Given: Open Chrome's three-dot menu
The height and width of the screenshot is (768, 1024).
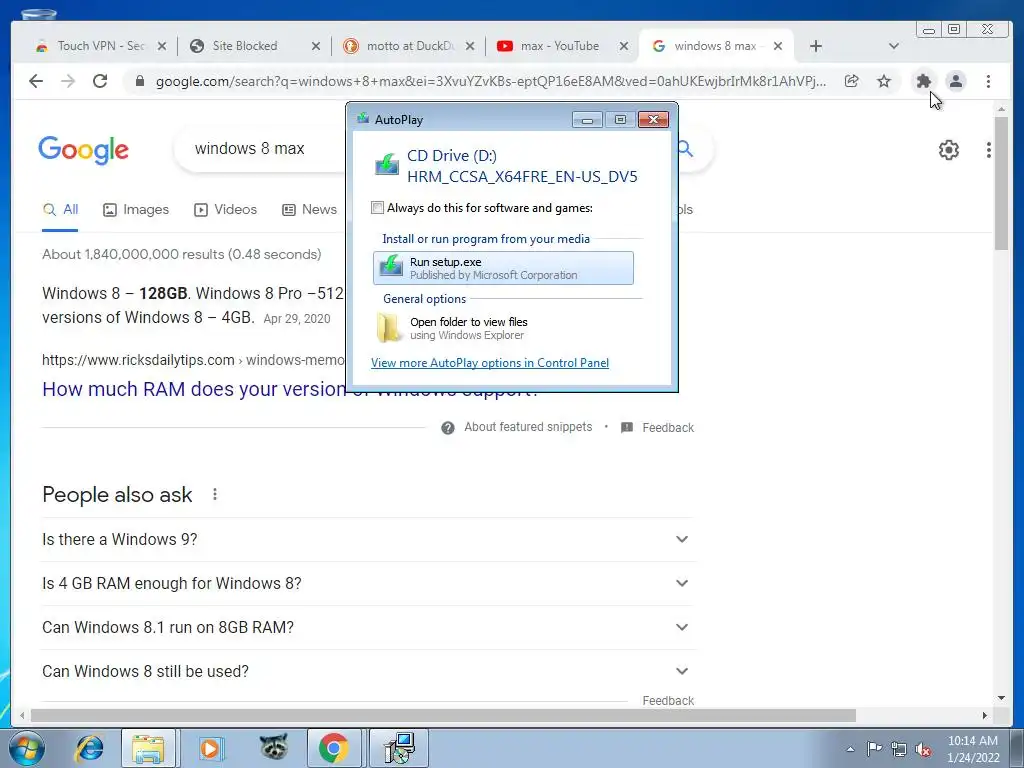Looking at the screenshot, I should click(x=988, y=81).
